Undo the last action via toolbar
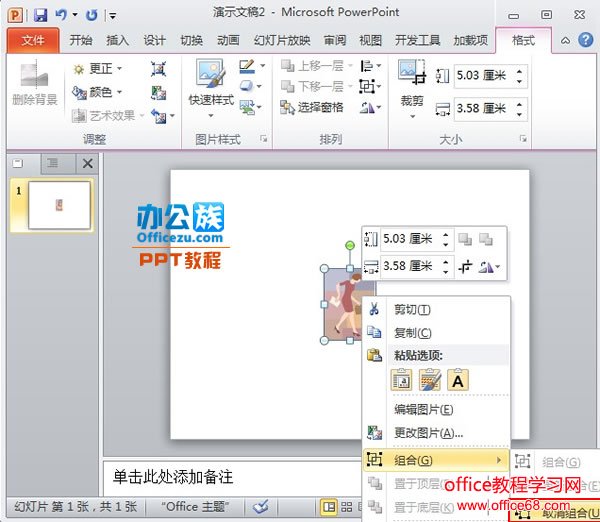Image resolution: width=600 pixels, height=522 pixels. point(60,15)
